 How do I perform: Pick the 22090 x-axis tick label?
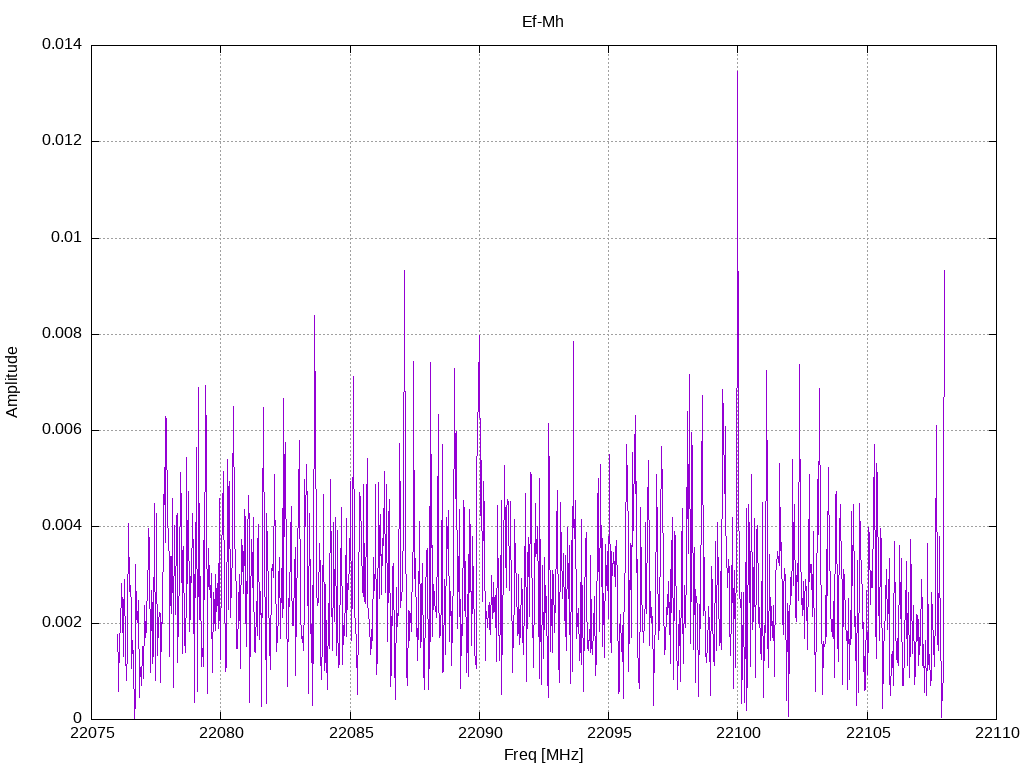click(x=479, y=734)
